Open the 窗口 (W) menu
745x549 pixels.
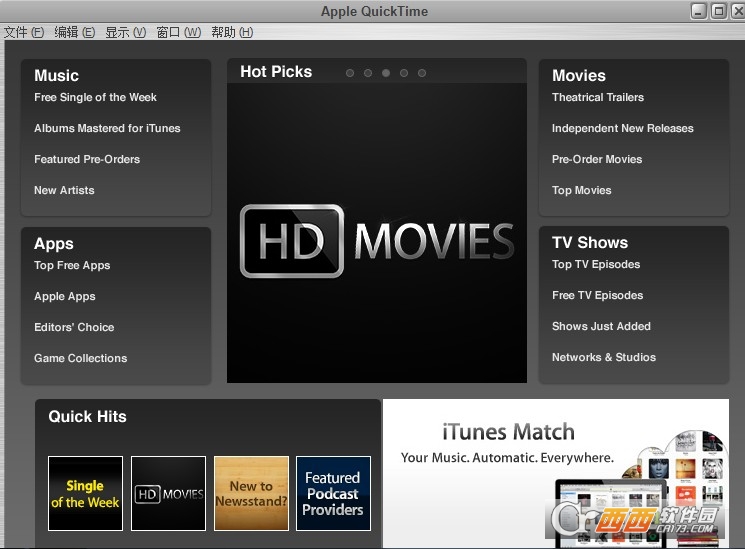coord(179,32)
